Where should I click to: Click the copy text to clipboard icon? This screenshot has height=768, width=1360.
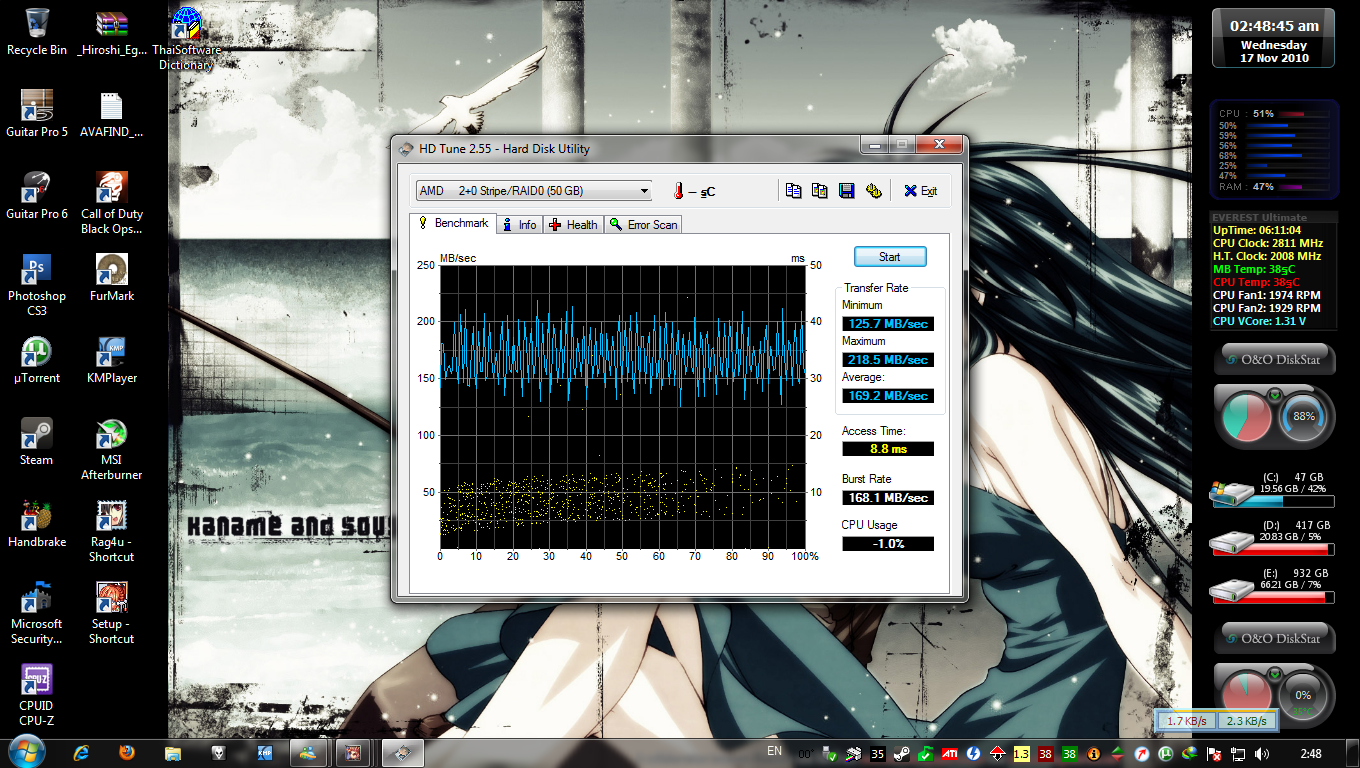point(794,191)
